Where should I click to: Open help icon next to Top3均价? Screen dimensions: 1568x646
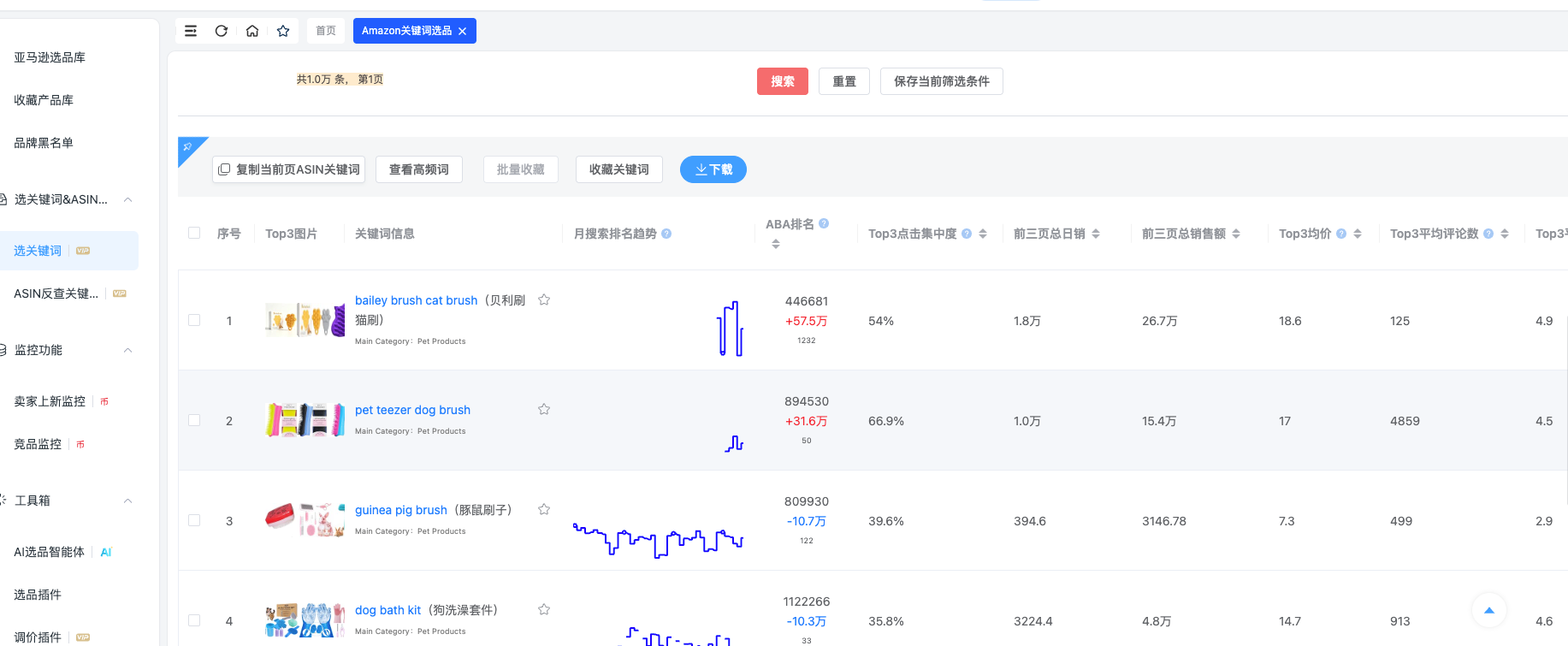1341,234
